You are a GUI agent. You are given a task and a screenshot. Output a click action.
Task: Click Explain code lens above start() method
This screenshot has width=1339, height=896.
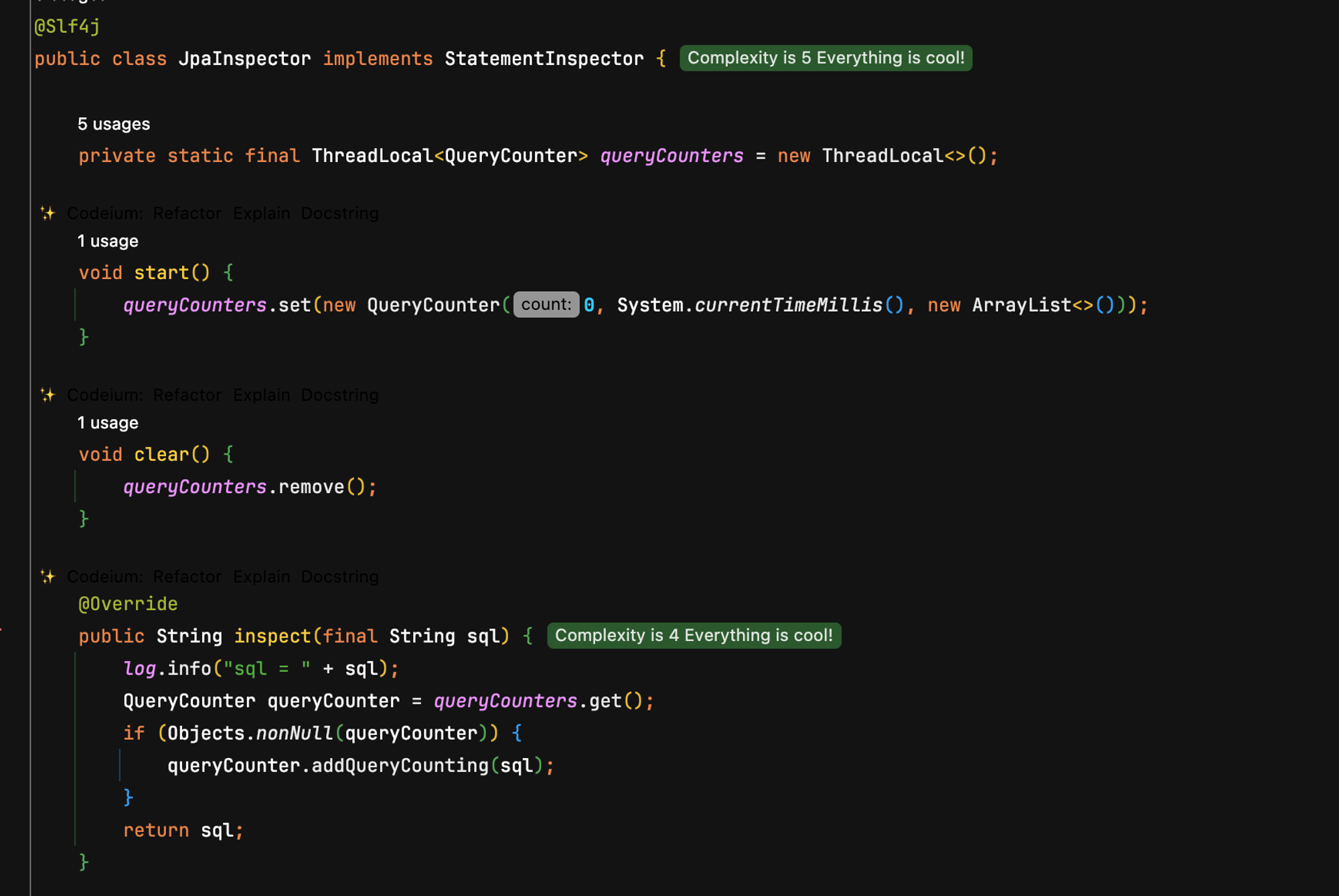point(261,213)
